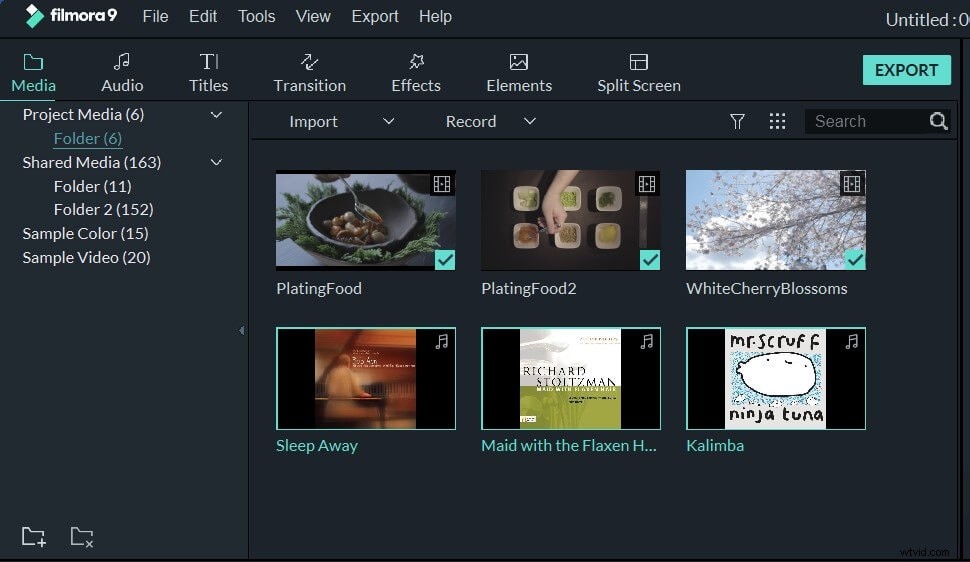970x562 pixels.
Task: Click the search magnifier icon
Action: 938,121
